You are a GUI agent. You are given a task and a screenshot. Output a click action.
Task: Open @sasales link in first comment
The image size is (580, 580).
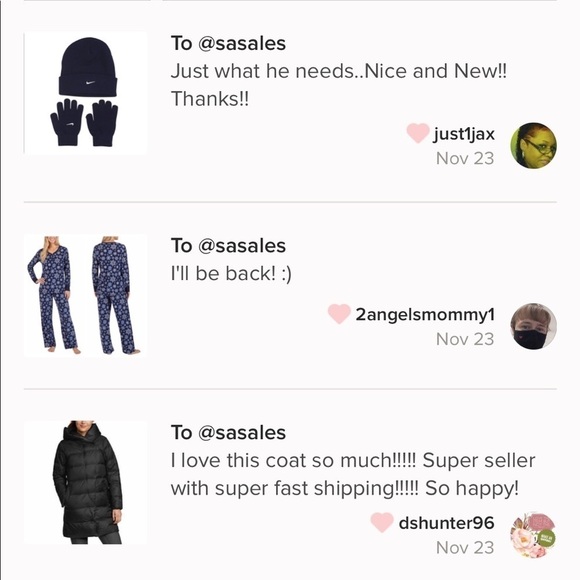pos(242,44)
